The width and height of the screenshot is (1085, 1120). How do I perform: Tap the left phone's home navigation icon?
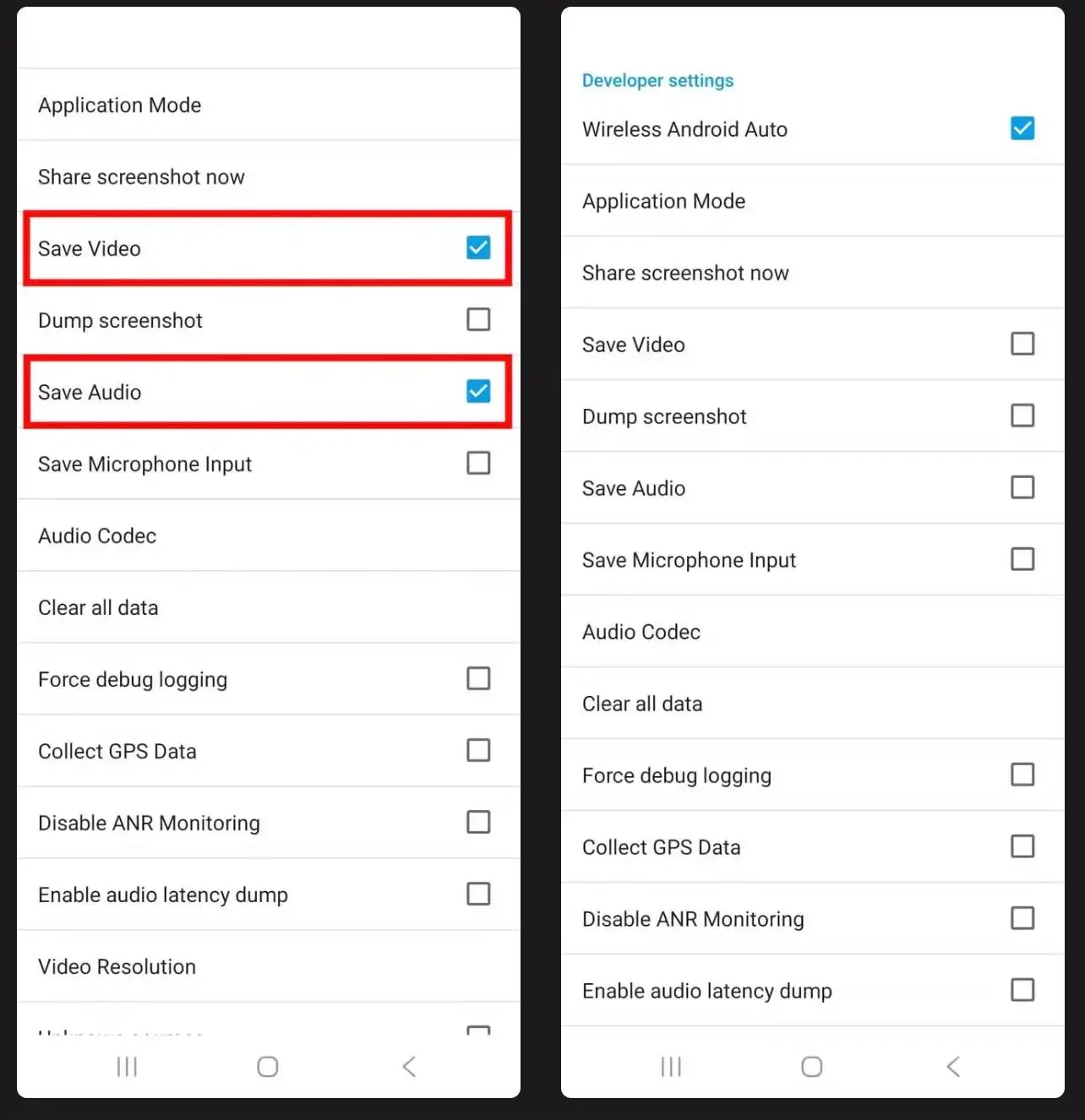[x=268, y=1067]
